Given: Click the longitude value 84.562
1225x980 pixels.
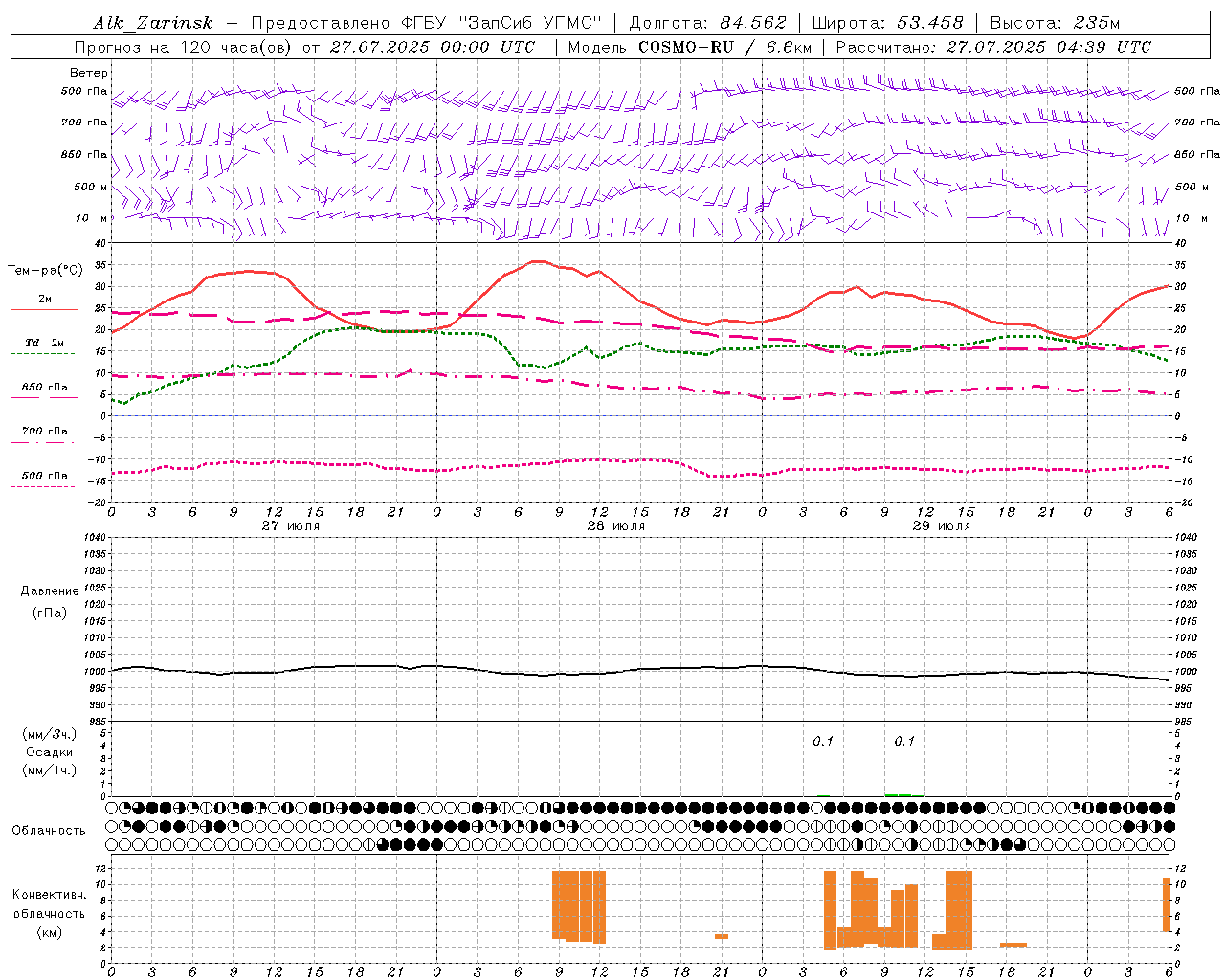Looking at the screenshot, I should (x=753, y=23).
